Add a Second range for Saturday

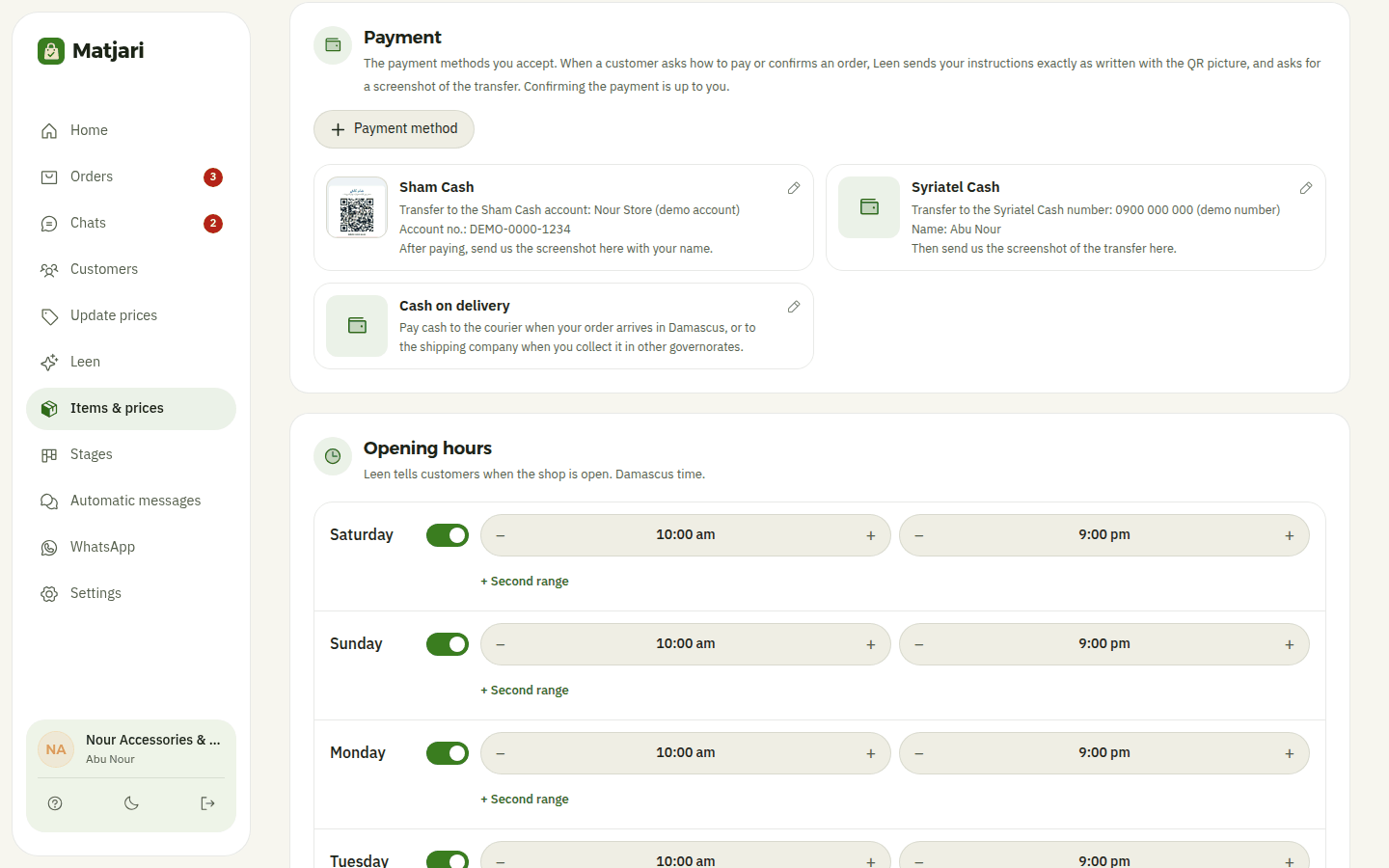click(525, 582)
